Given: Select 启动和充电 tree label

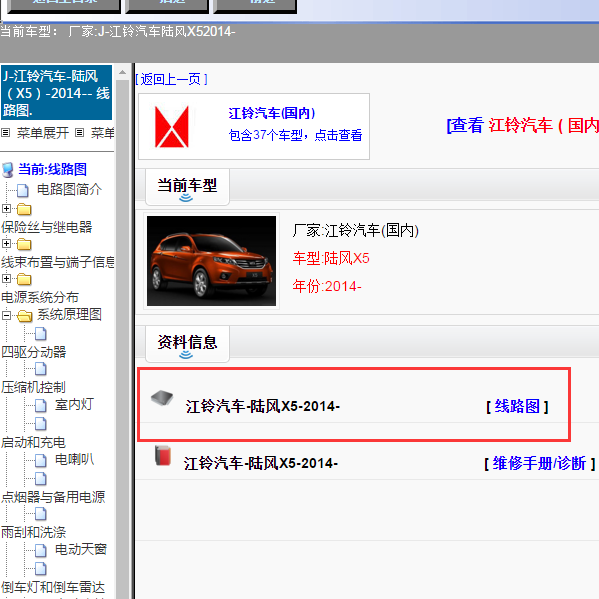Looking at the screenshot, I should point(33,442).
